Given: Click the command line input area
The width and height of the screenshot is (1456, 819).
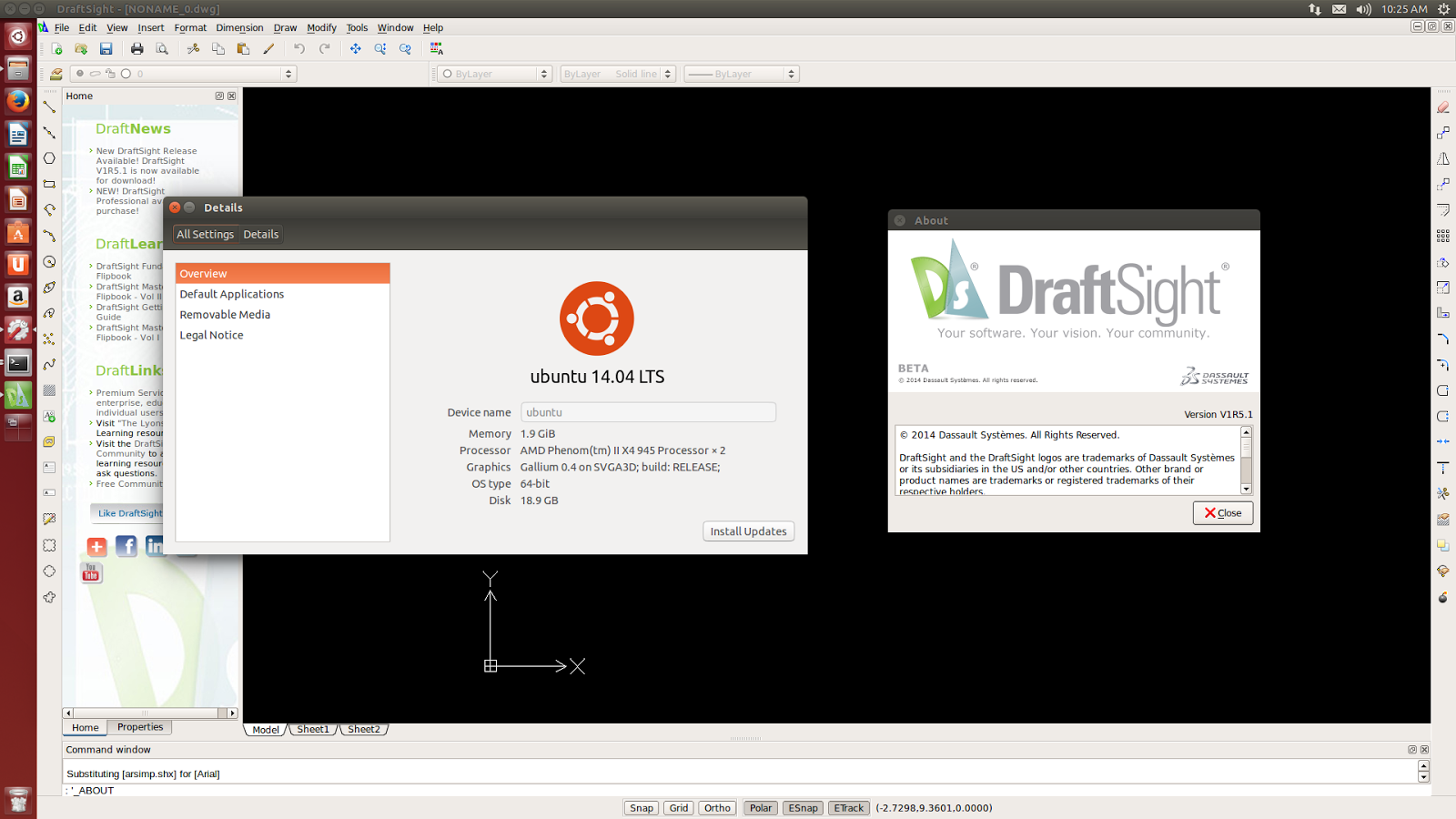Looking at the screenshot, I should click(x=746, y=791).
